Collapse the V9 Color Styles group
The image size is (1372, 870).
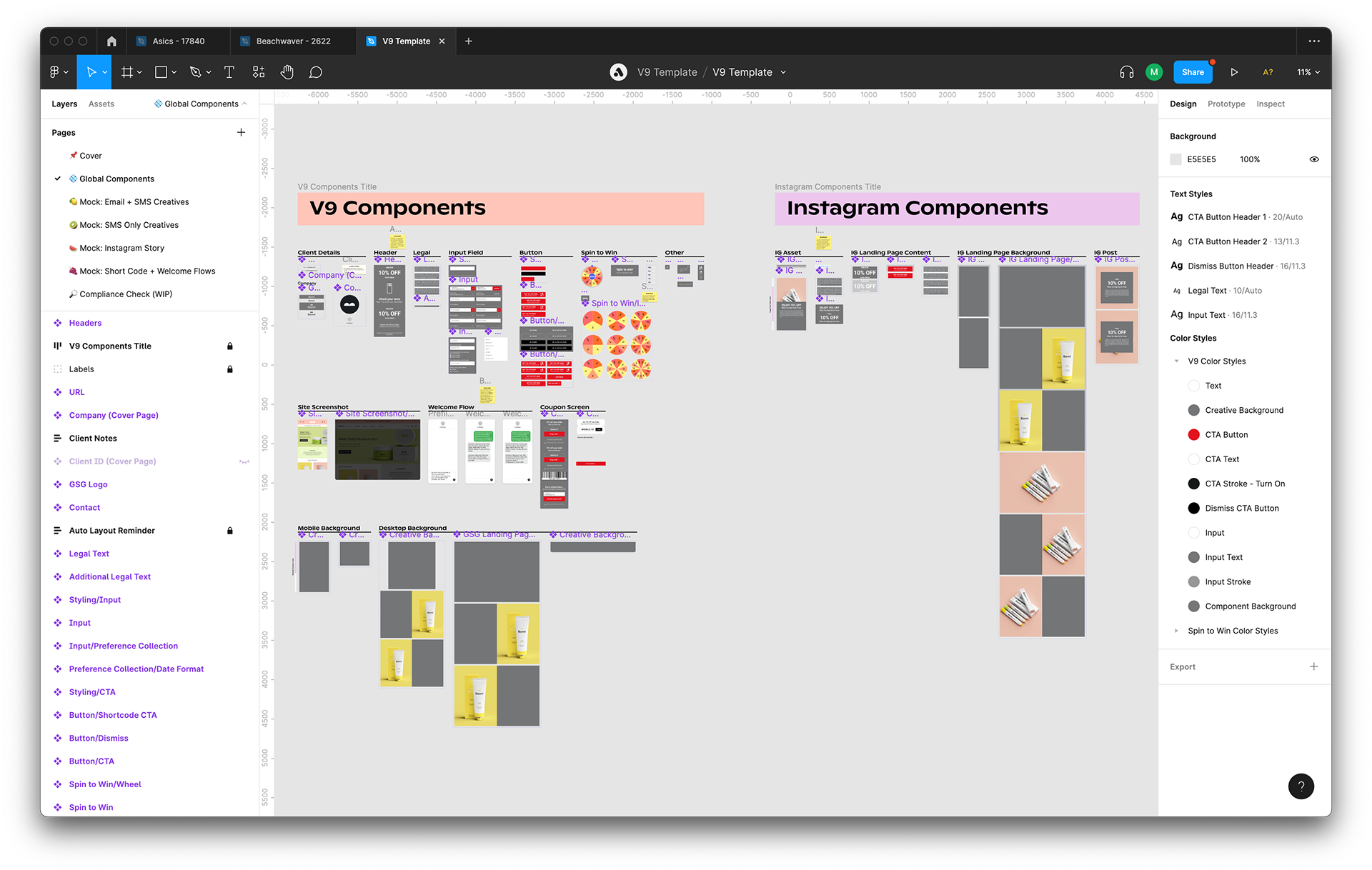[1176, 361]
